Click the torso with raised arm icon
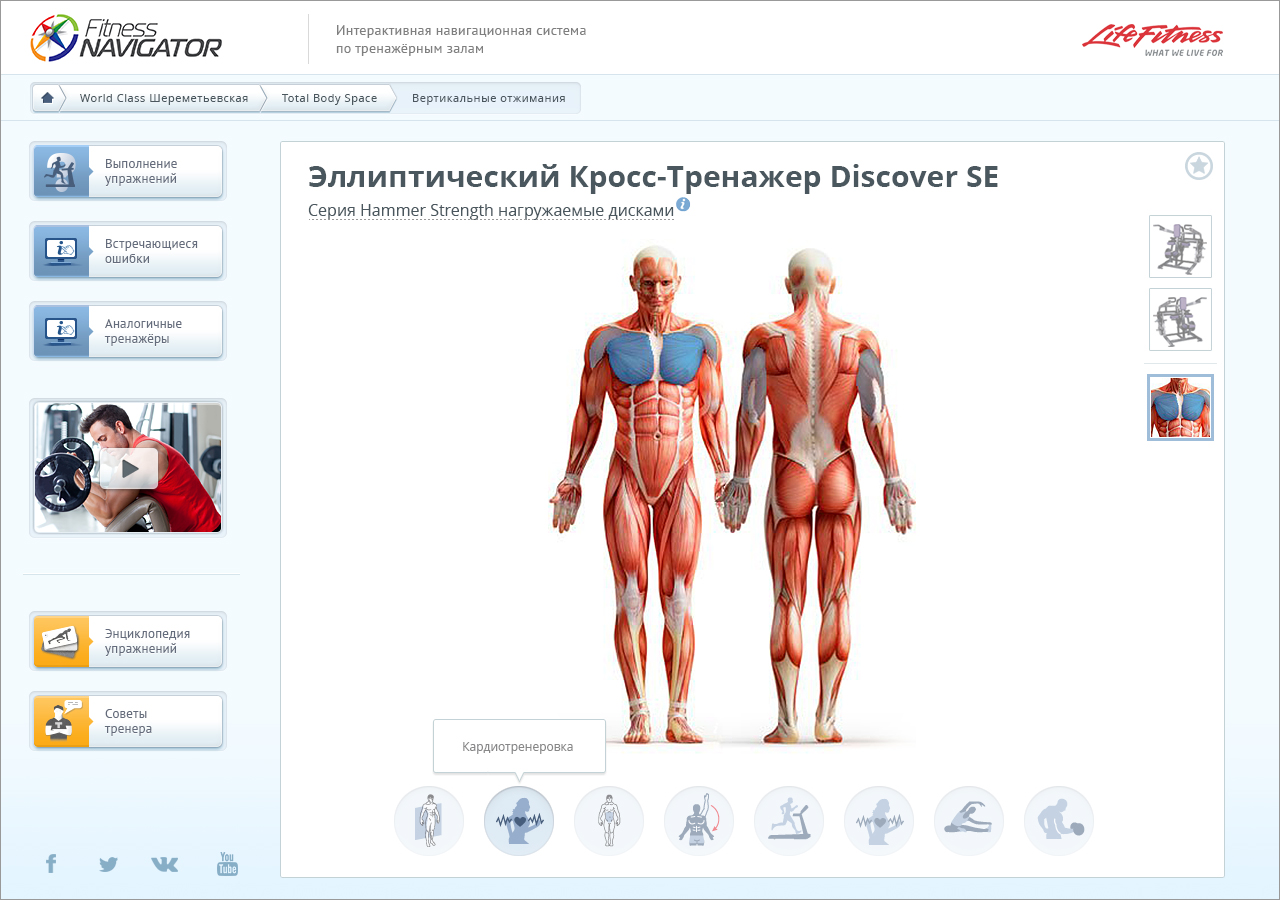The height and width of the screenshot is (900, 1280). (699, 821)
